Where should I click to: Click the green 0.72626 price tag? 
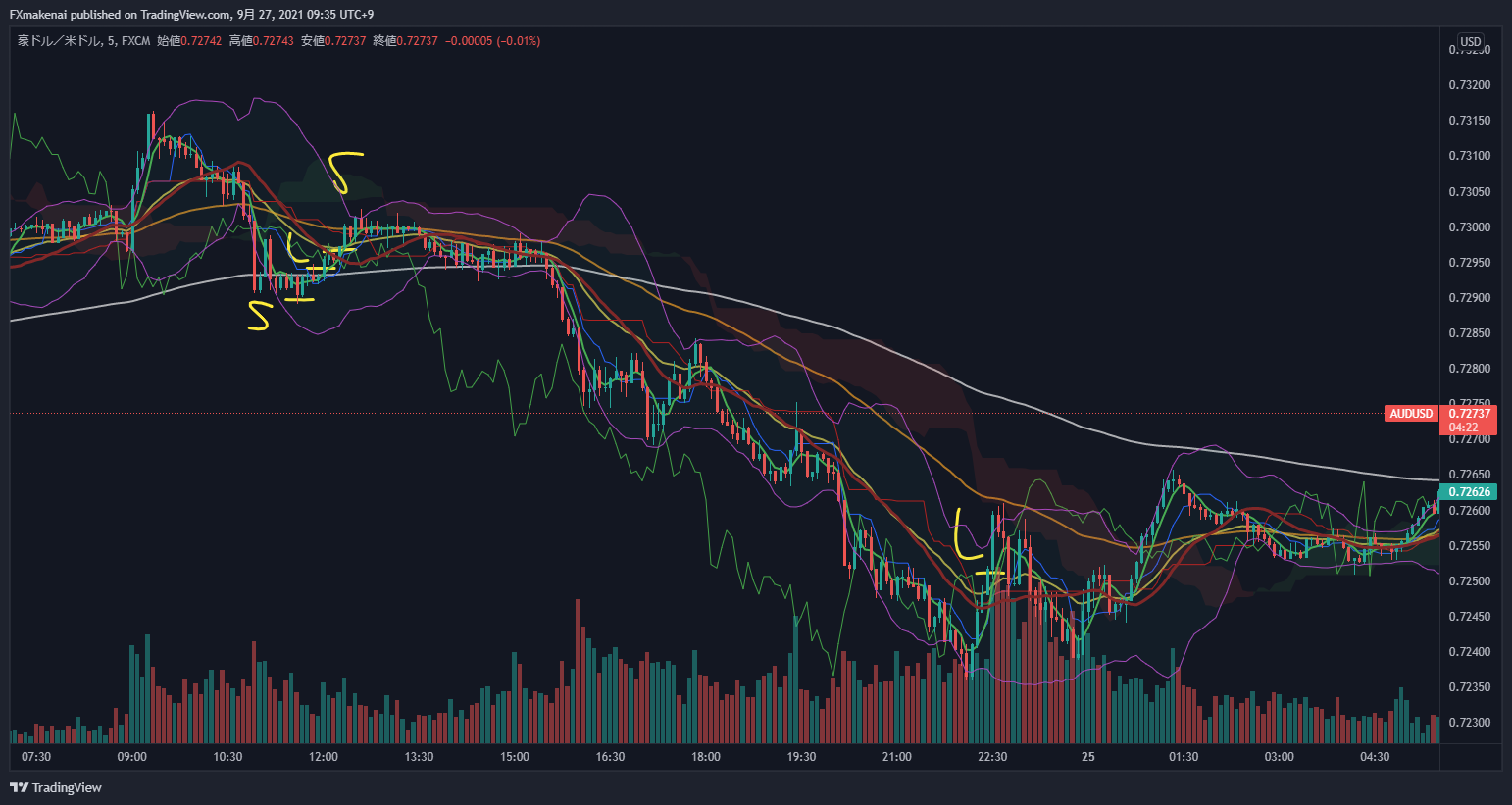coord(1470,492)
